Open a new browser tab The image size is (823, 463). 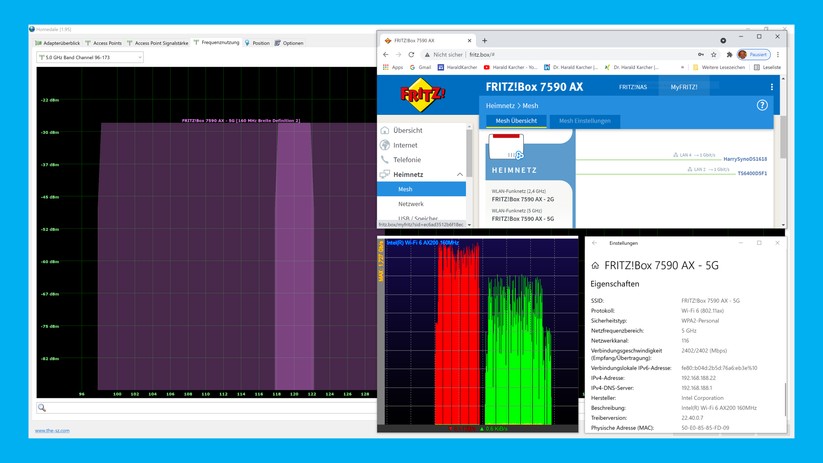(x=484, y=40)
